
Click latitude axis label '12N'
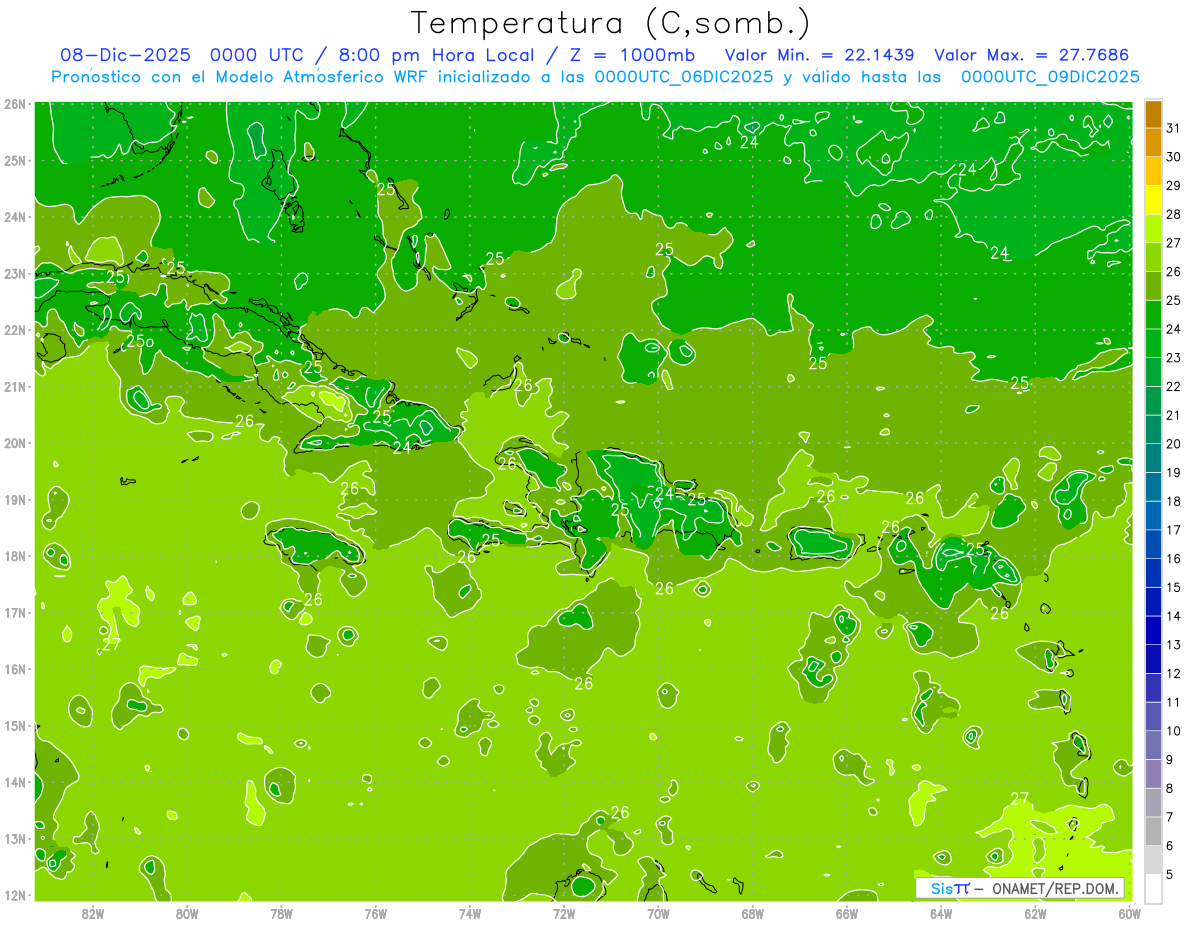coord(15,895)
